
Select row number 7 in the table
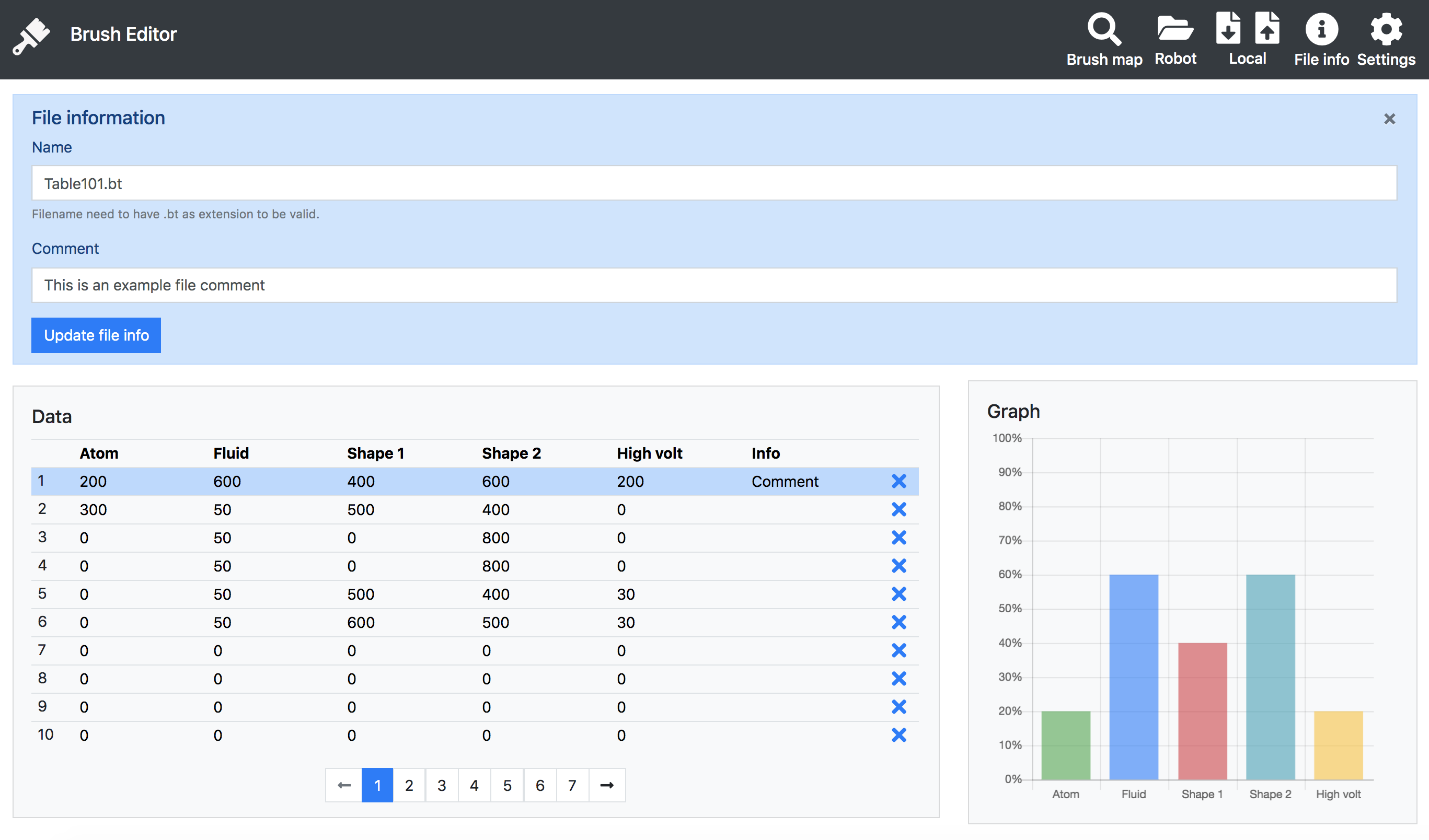[x=42, y=650]
